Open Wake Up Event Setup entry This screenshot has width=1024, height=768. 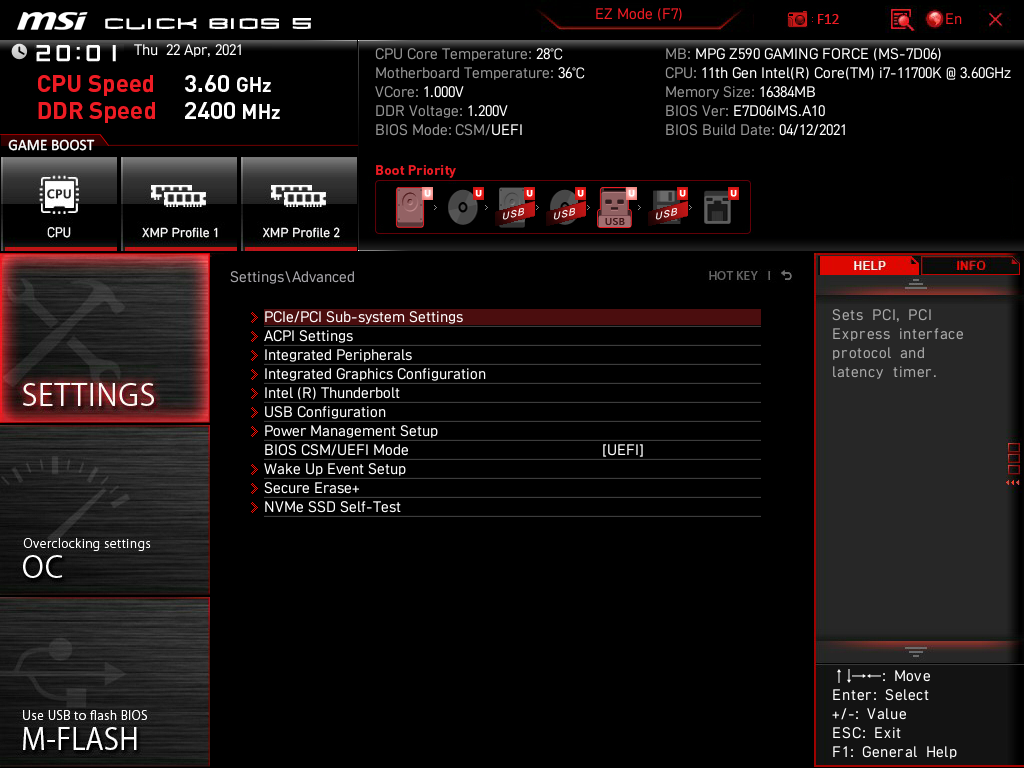tap(512, 469)
